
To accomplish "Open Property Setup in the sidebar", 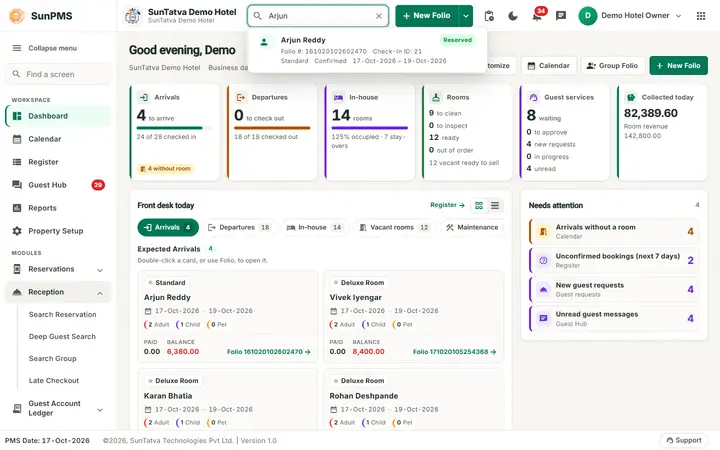I will pos(58,231).
